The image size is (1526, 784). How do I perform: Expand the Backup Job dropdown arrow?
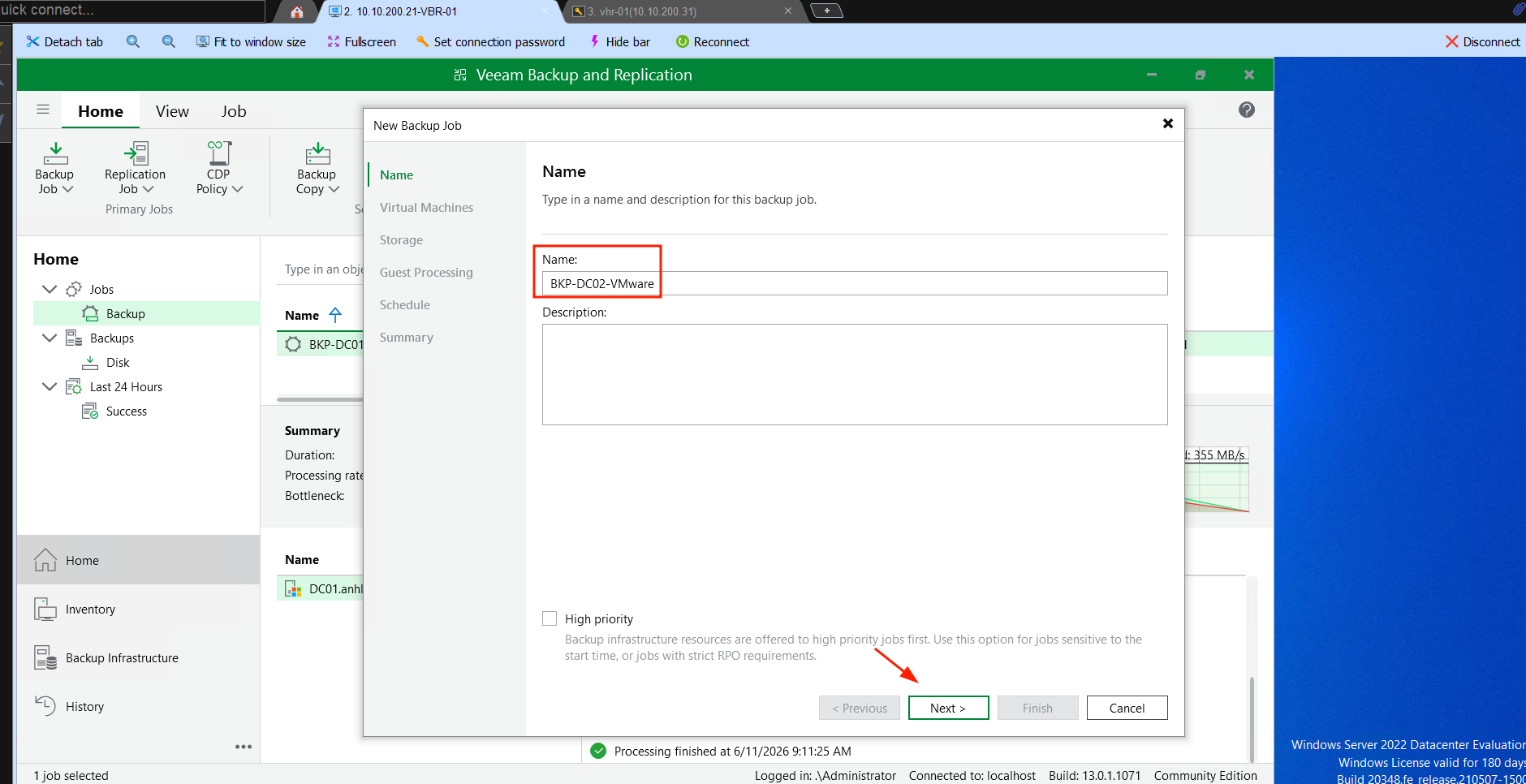pyautogui.click(x=68, y=189)
